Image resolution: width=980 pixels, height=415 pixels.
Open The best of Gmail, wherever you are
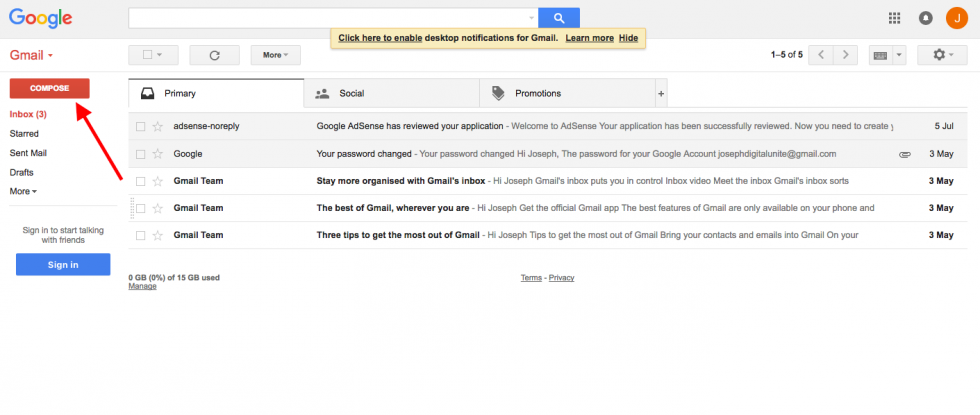point(548,208)
